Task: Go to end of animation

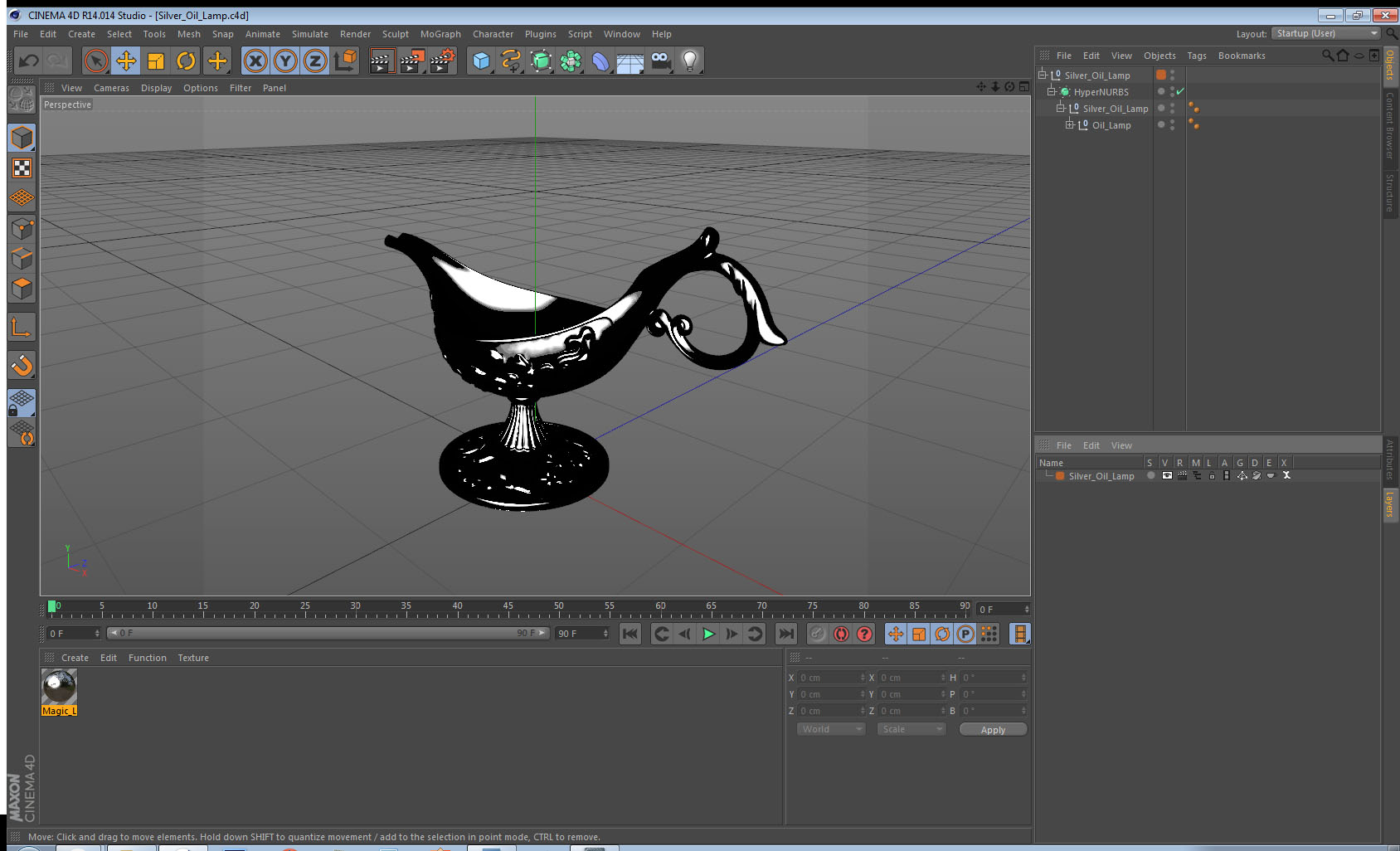Action: 785,634
